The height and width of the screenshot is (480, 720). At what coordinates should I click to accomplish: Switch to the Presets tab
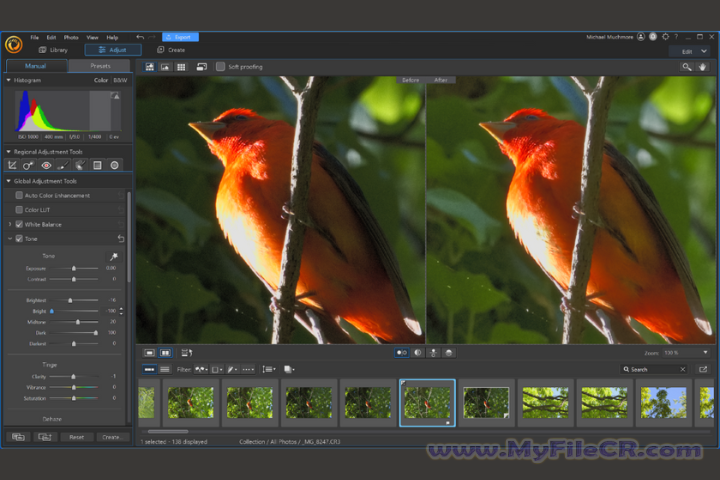point(100,66)
